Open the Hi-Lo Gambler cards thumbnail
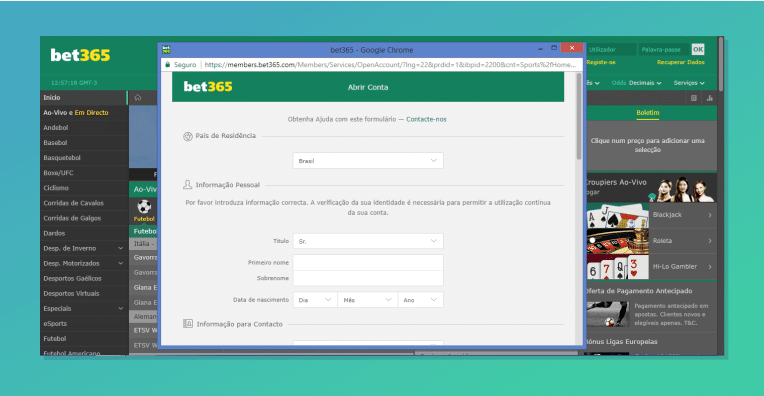 tap(617, 267)
